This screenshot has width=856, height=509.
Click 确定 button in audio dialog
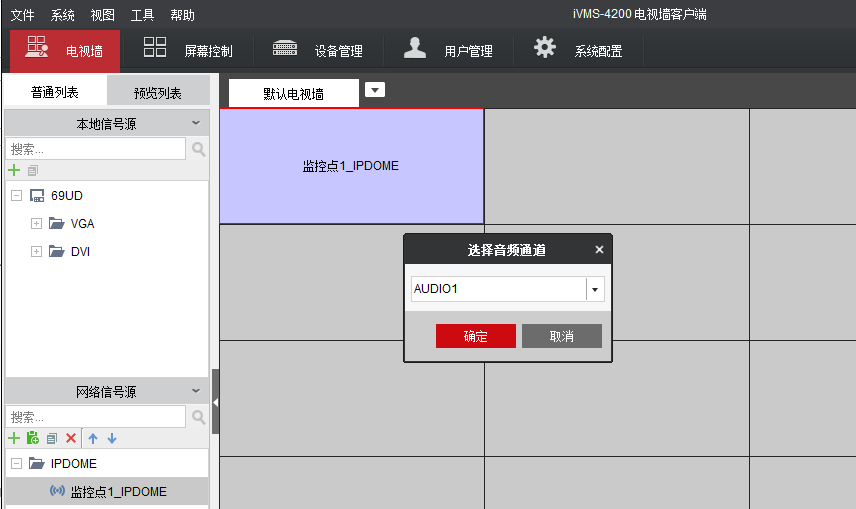tap(476, 336)
